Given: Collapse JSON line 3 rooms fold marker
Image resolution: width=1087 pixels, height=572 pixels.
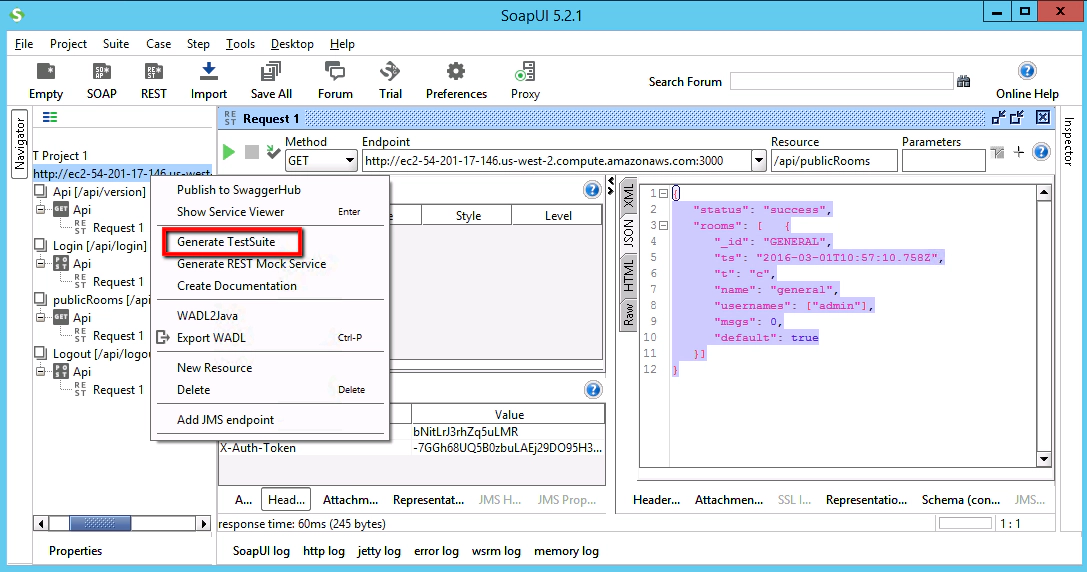Looking at the screenshot, I should 663,225.
